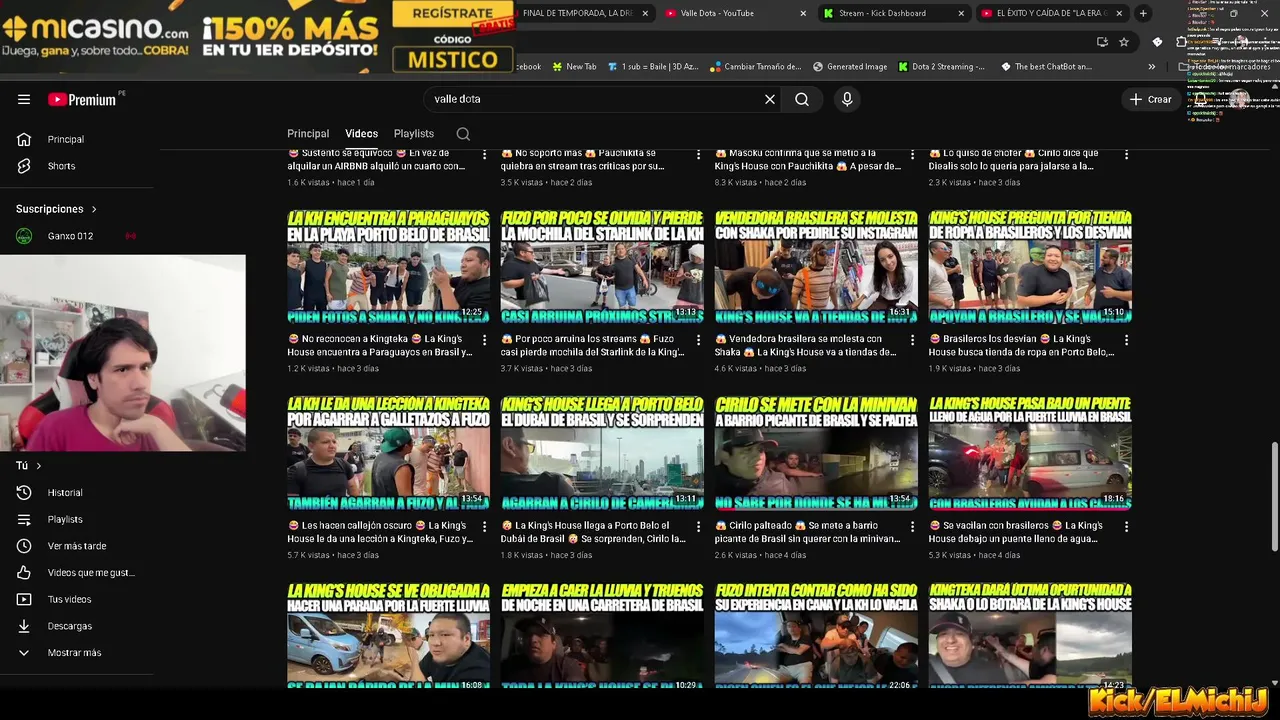Open the 1 sub = Baile bookmark
Screen dimensions: 1280x720
tap(651, 67)
